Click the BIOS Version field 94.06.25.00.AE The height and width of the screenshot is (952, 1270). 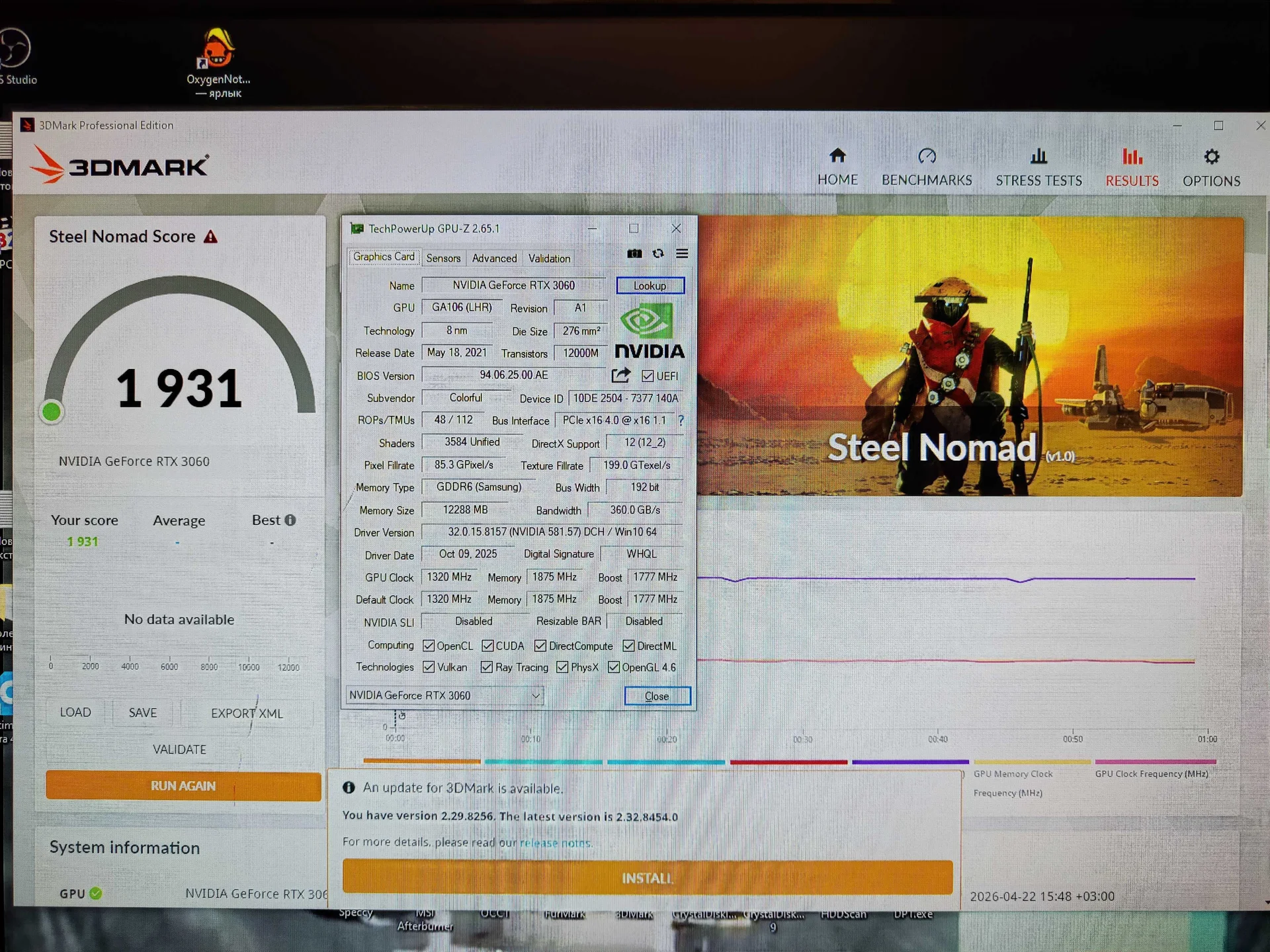click(514, 376)
